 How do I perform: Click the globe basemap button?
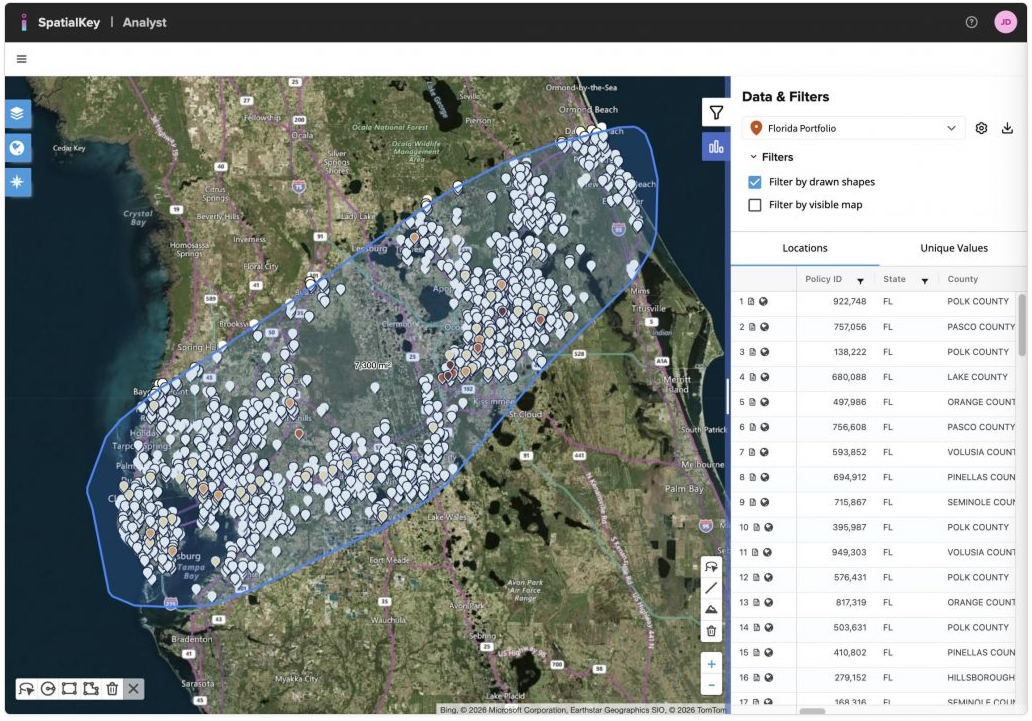[19, 148]
